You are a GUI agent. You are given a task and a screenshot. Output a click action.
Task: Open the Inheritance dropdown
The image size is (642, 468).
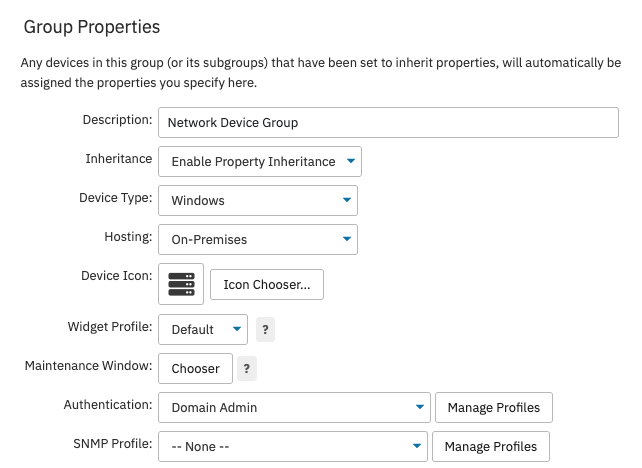259,161
